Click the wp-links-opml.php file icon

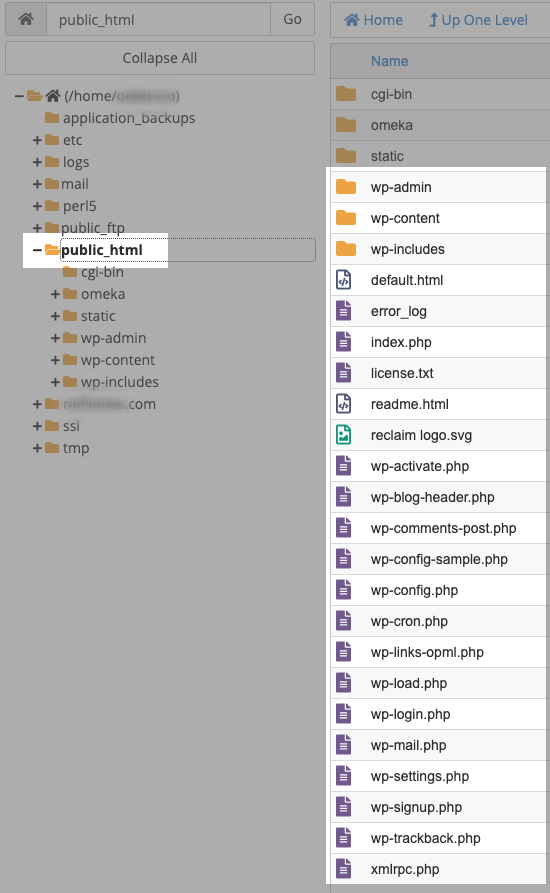pyautogui.click(x=343, y=653)
